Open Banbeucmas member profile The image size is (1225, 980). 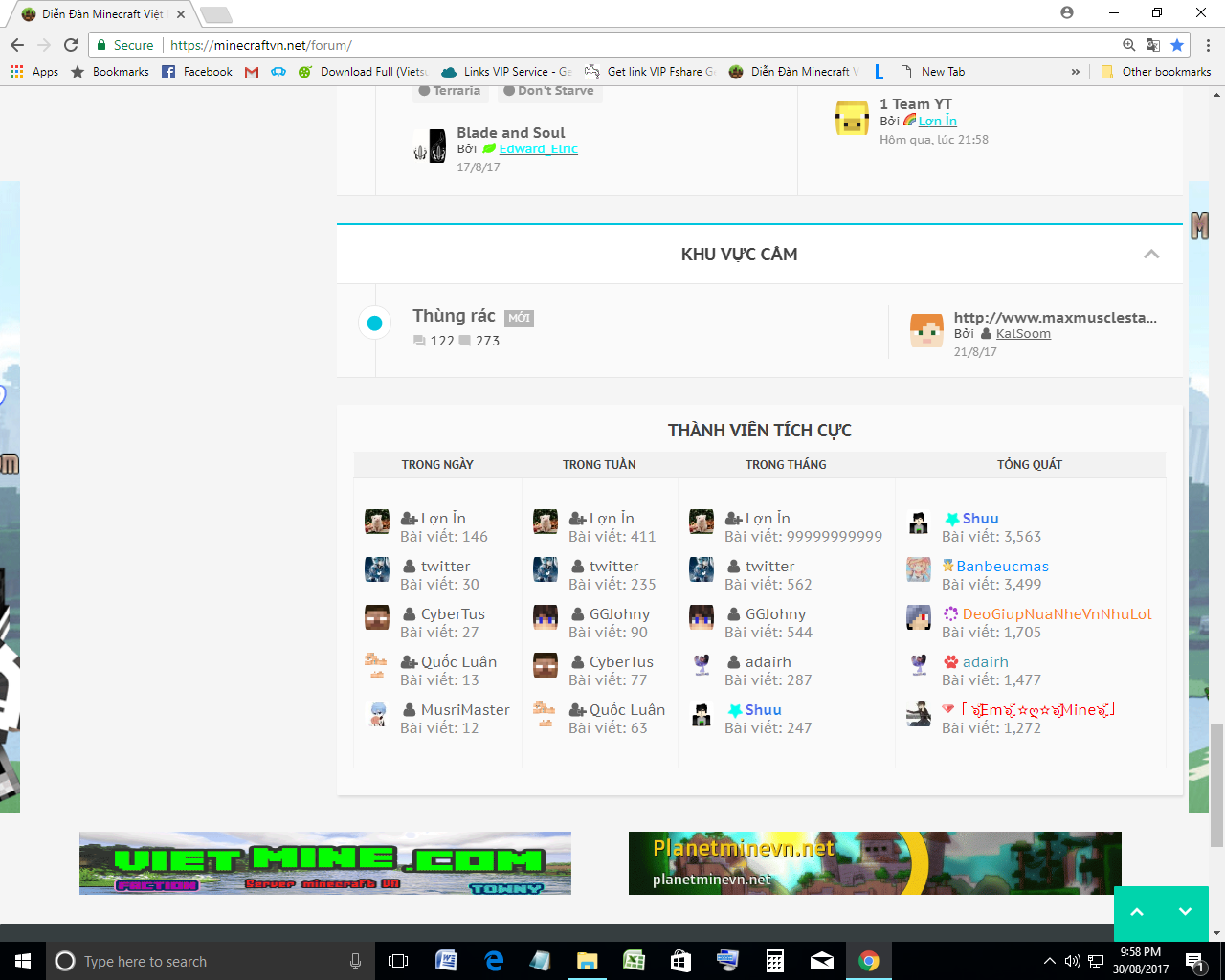coord(1002,567)
